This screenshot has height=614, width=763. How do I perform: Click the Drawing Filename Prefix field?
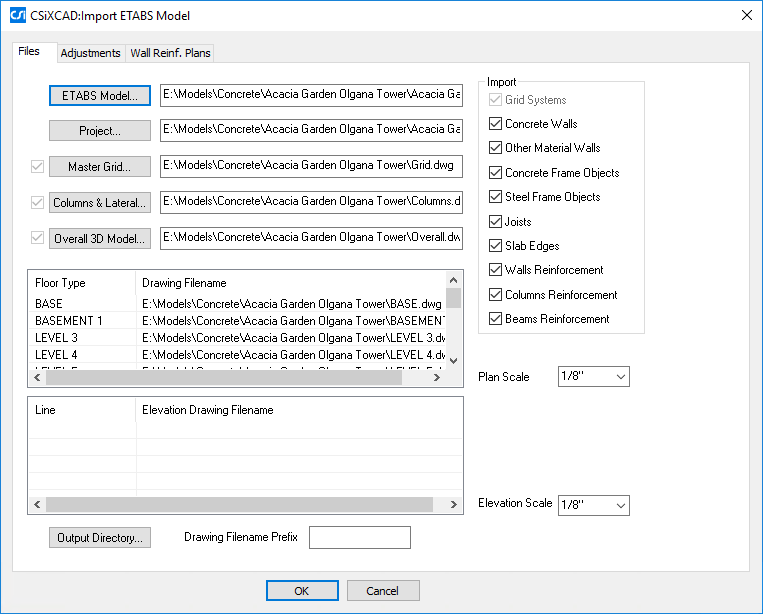click(359, 538)
